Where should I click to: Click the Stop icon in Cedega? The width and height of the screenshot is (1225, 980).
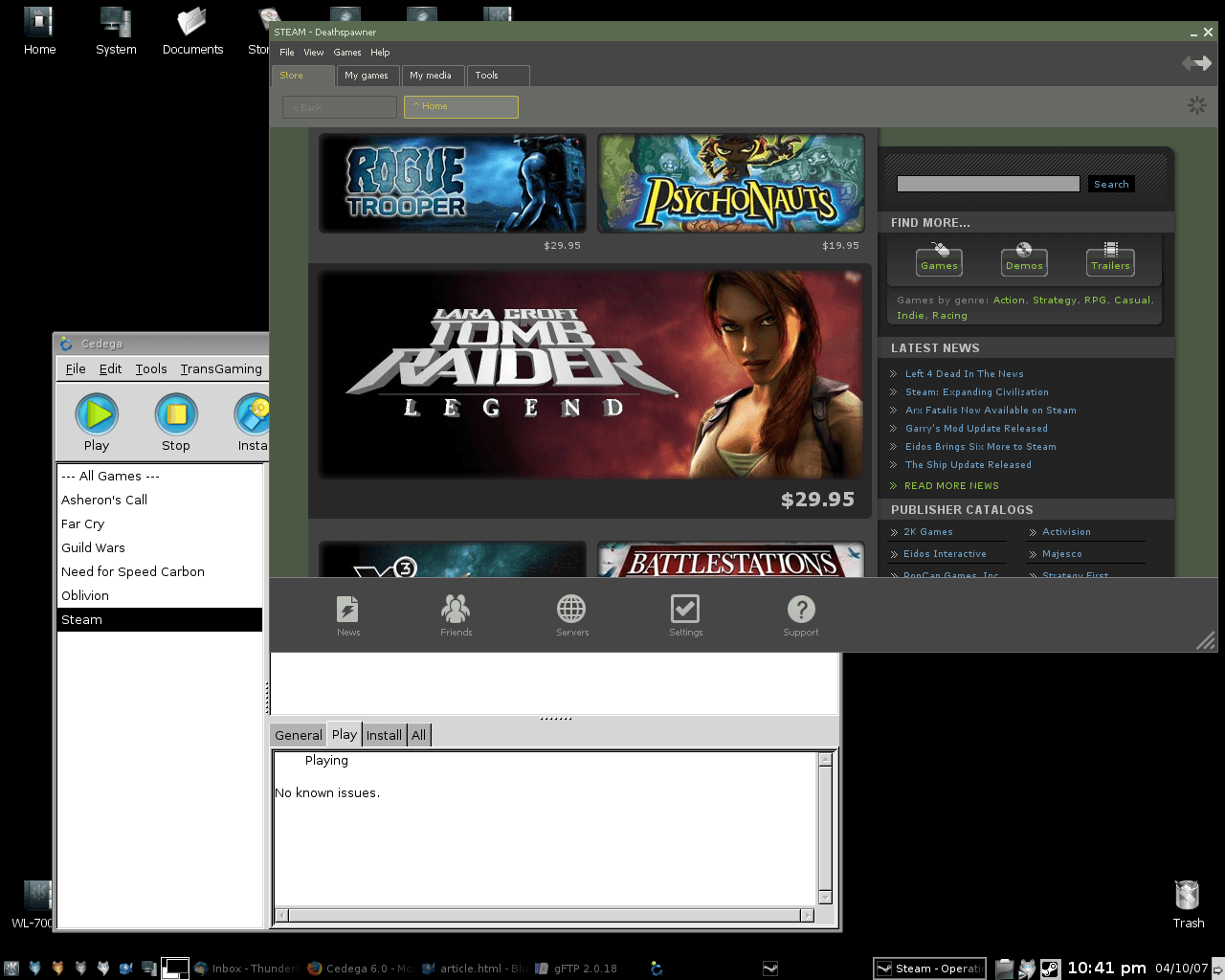(x=176, y=414)
